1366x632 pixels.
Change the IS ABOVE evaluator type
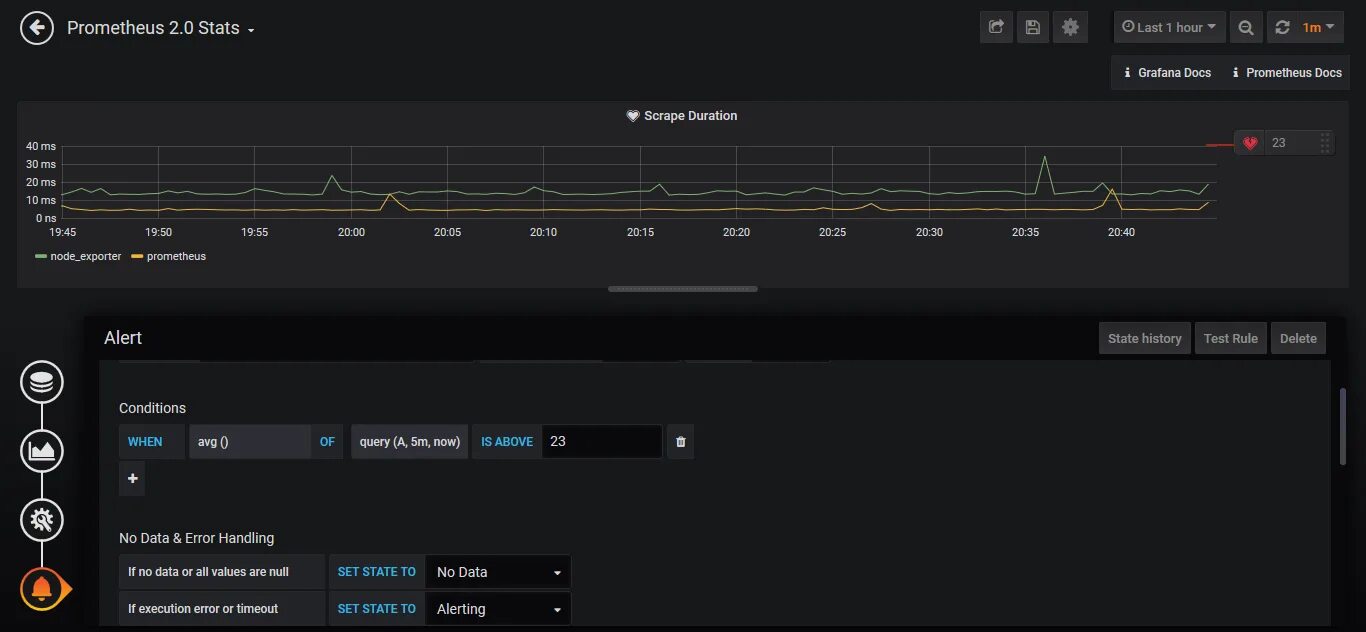[507, 442]
